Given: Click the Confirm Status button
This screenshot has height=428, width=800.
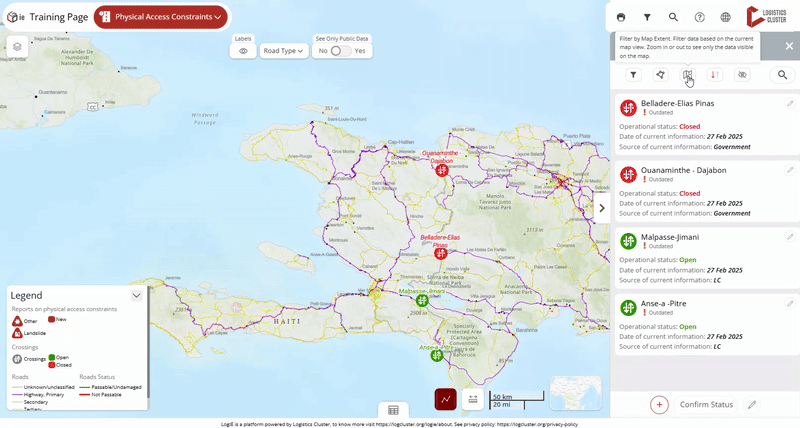Looking at the screenshot, I should pos(706,405).
